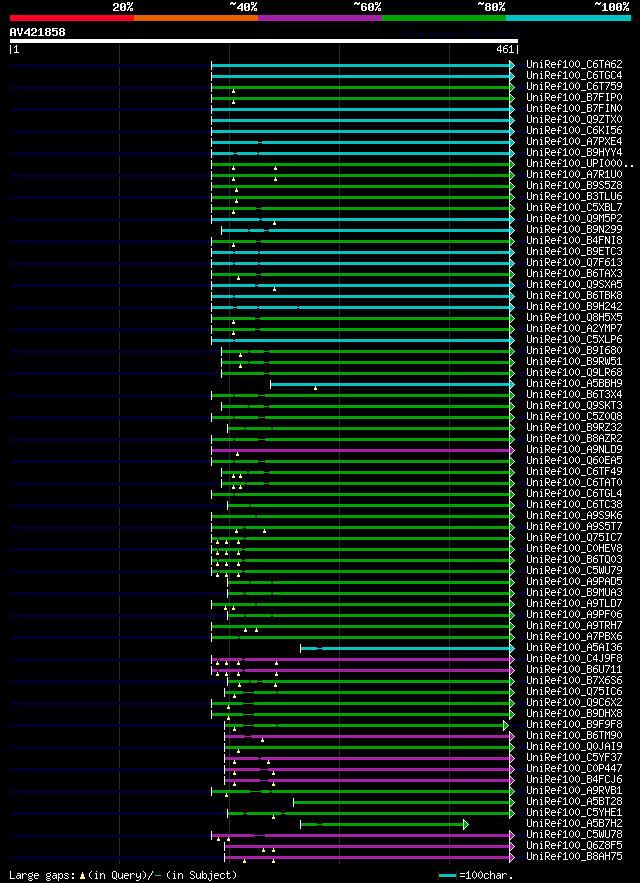The height and width of the screenshot is (883, 640).
Task: Select the UniRef100_A5BT28 label
Action: click(574, 802)
